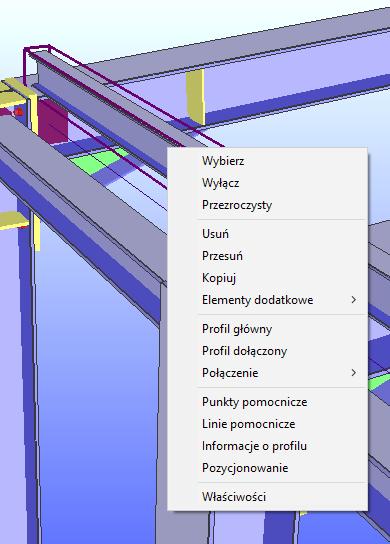
Task: Choose Wybierz from the context menu
Action: pyautogui.click(x=267, y=161)
